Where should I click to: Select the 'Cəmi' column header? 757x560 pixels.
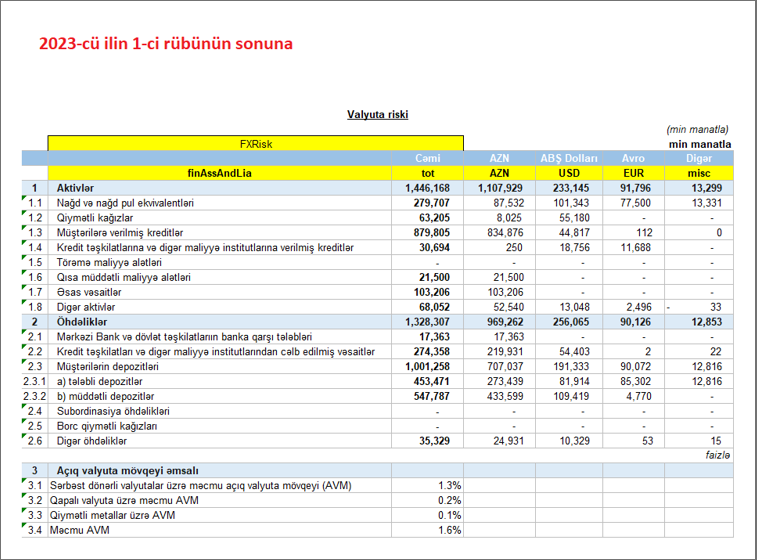[427, 159]
